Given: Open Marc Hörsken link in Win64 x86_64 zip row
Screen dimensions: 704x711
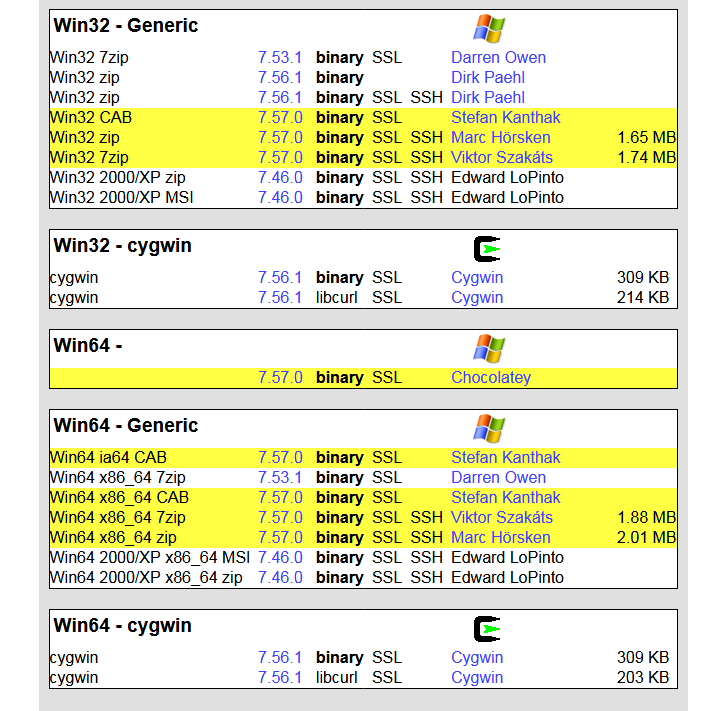Looking at the screenshot, I should click(x=500, y=537).
